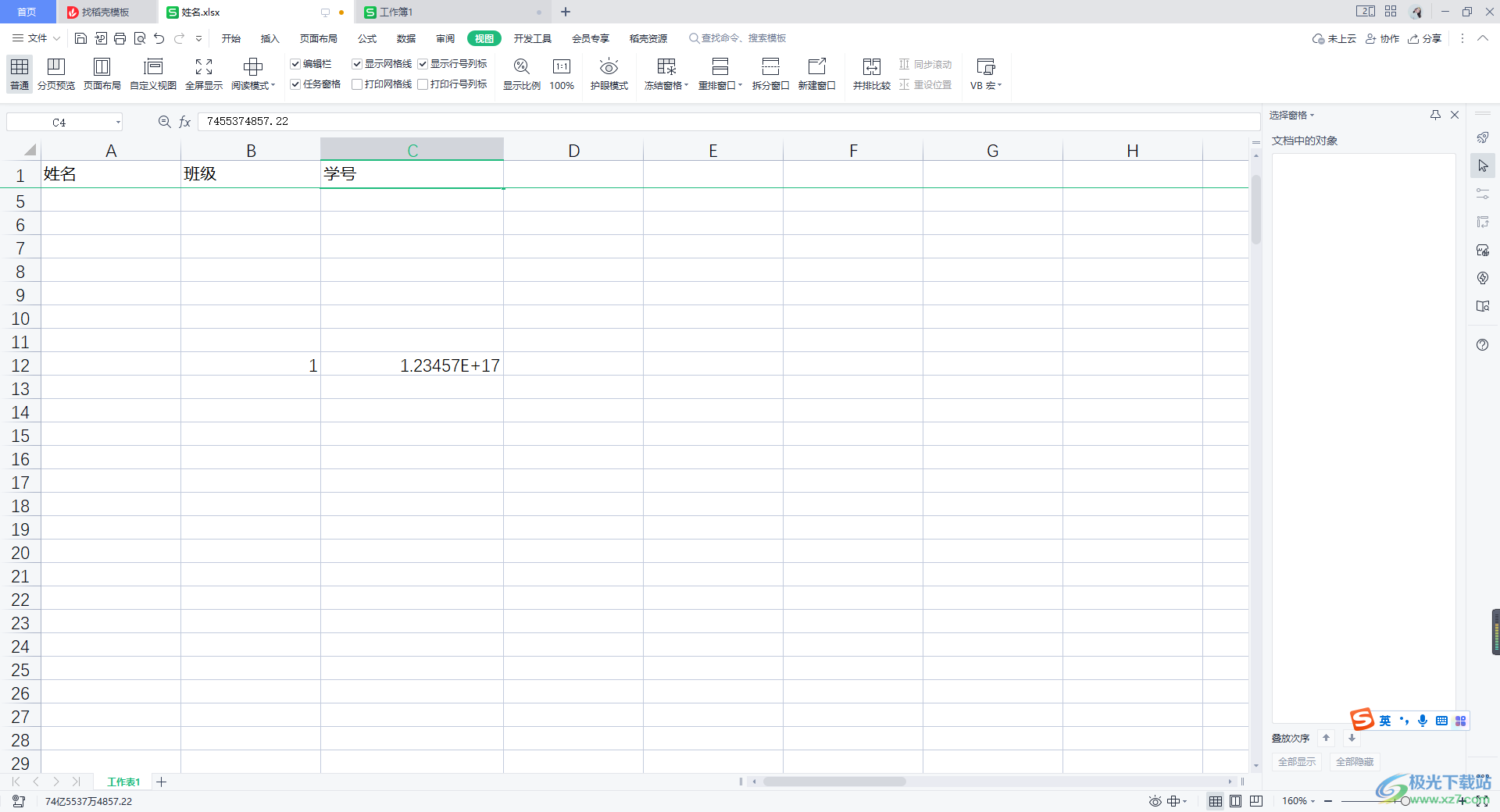Click Hide All (全部隐藏) button
This screenshot has height=812, width=1500.
pos(1355,761)
